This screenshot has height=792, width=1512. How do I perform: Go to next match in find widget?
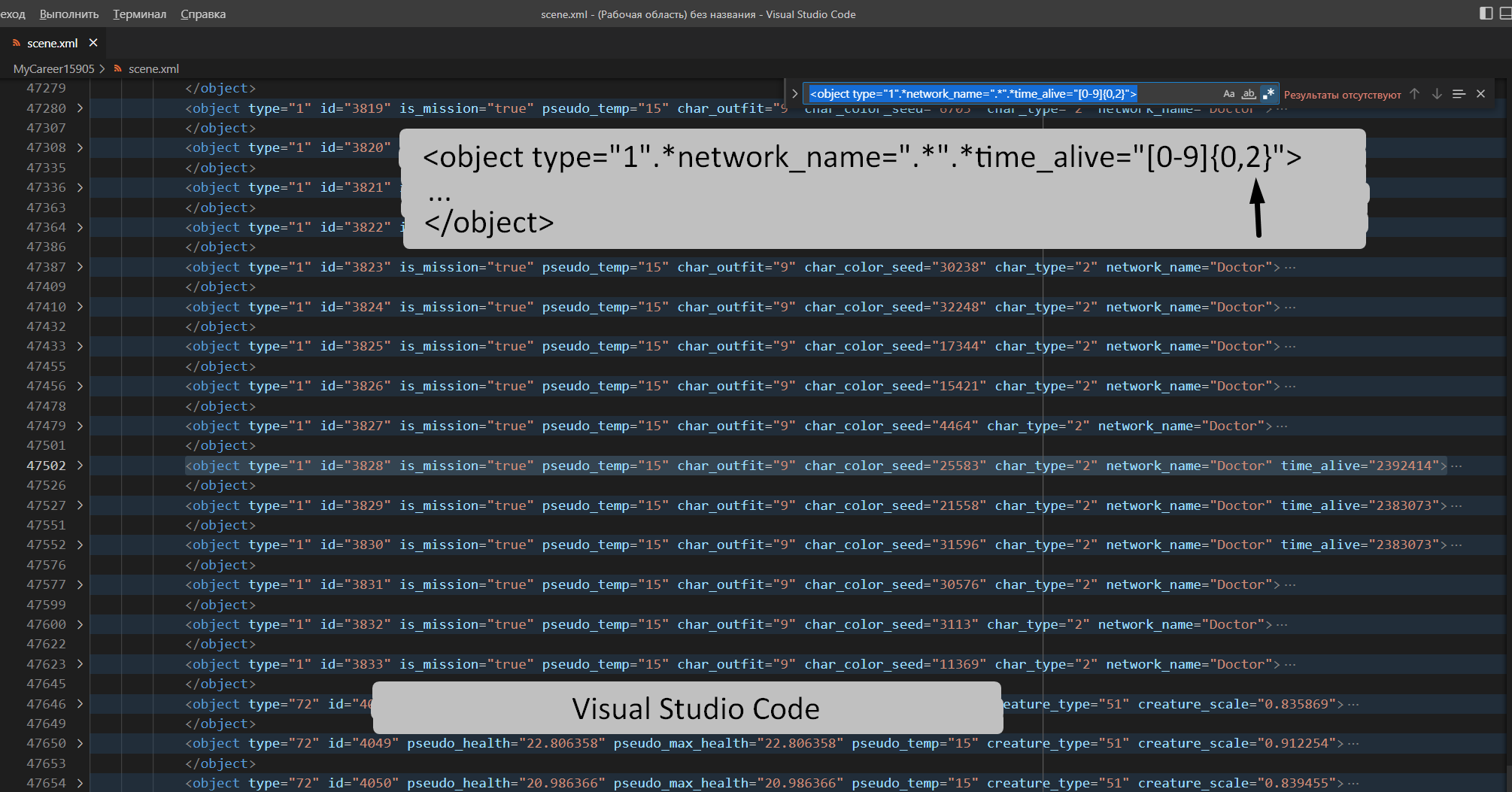tap(1437, 94)
